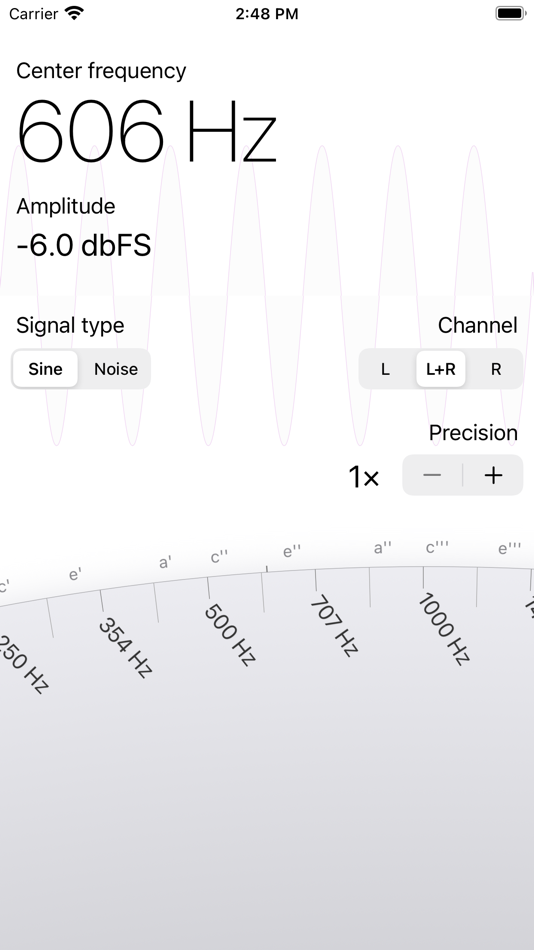Image resolution: width=534 pixels, height=950 pixels.
Task: Tap the 1000 Hz mark on dial
Action: pyautogui.click(x=444, y=629)
